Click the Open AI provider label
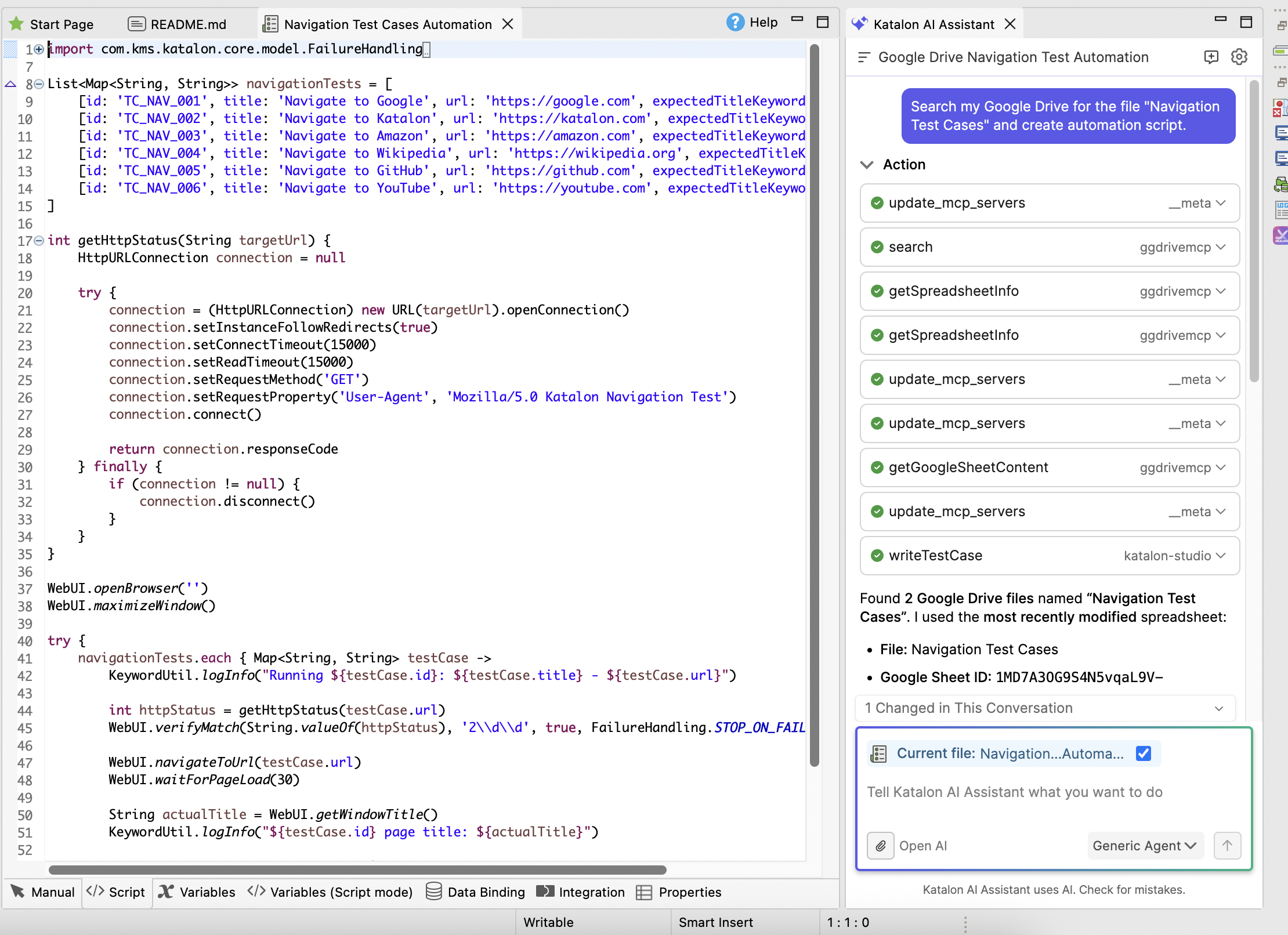Viewport: 1288px width, 935px height. (x=923, y=846)
